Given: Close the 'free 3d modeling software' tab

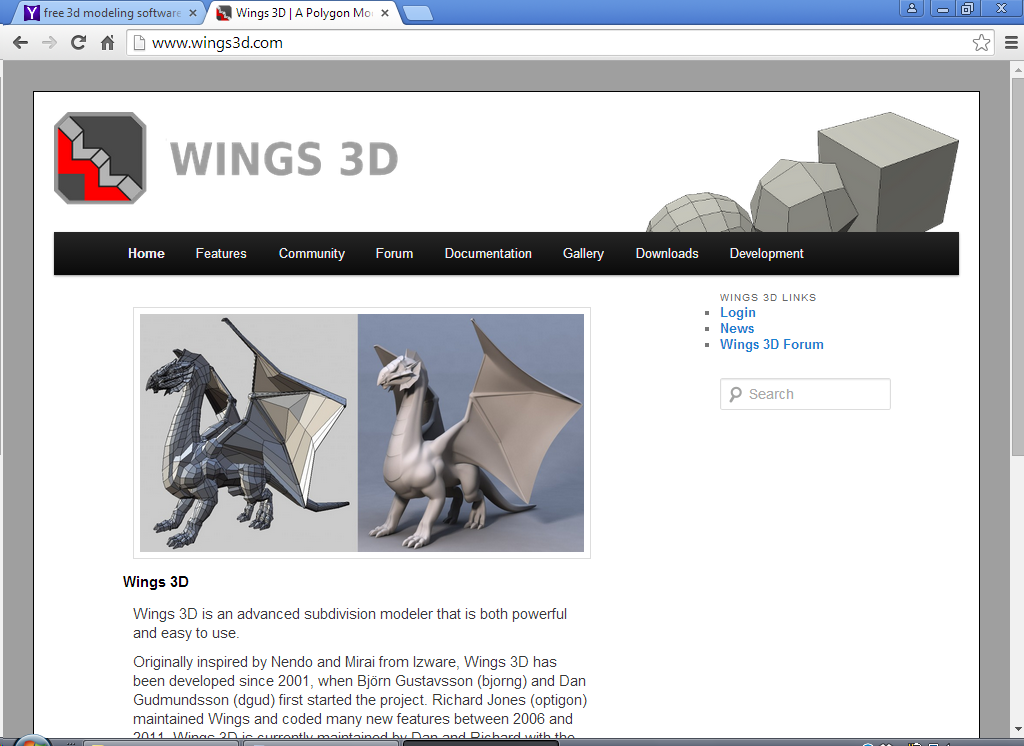Looking at the screenshot, I should (193, 12).
